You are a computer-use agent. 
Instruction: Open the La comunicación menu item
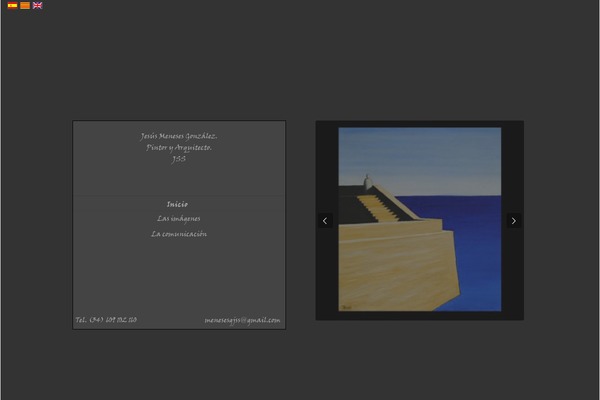click(179, 234)
